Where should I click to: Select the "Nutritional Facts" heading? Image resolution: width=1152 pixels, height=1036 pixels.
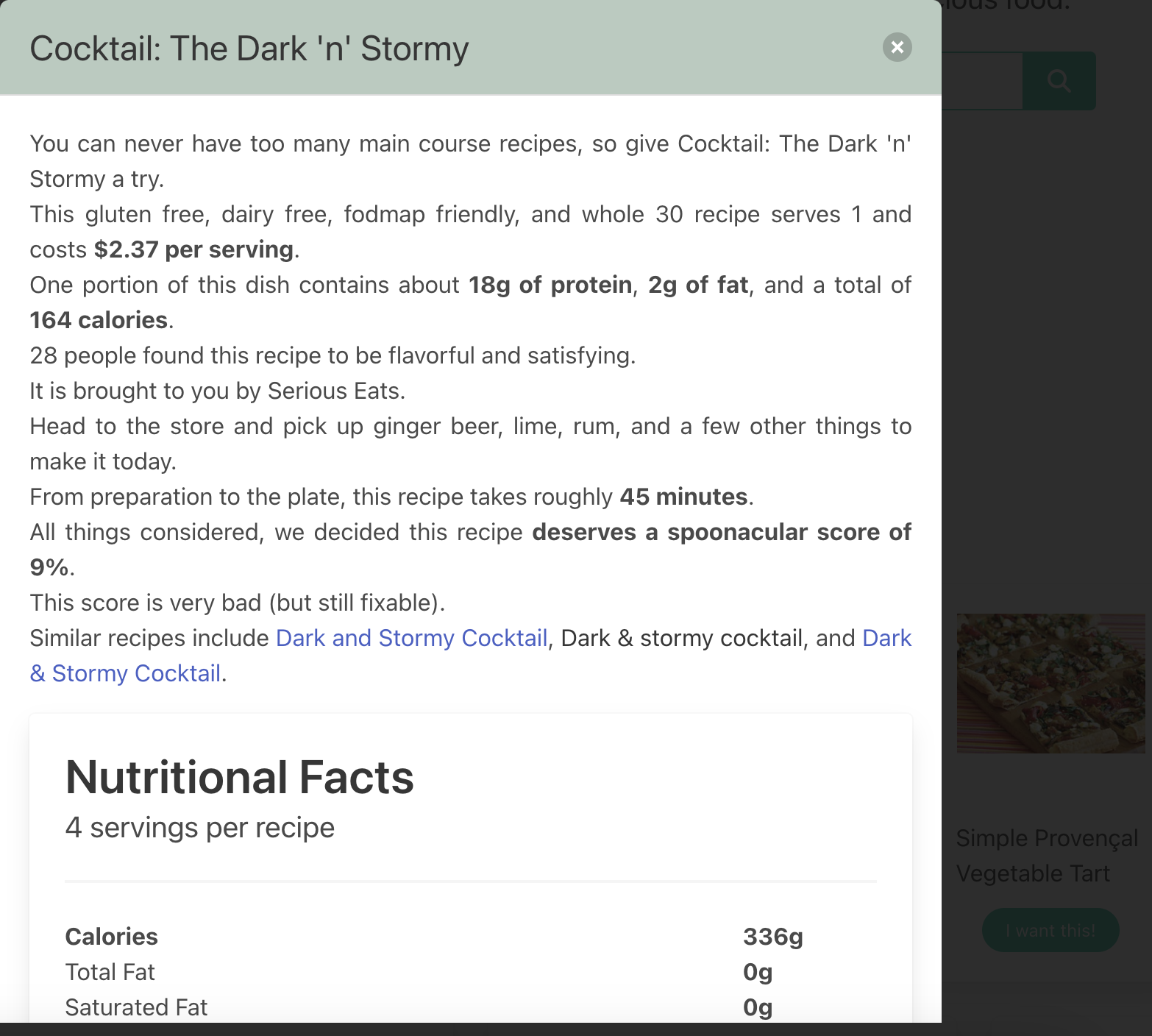click(x=240, y=777)
